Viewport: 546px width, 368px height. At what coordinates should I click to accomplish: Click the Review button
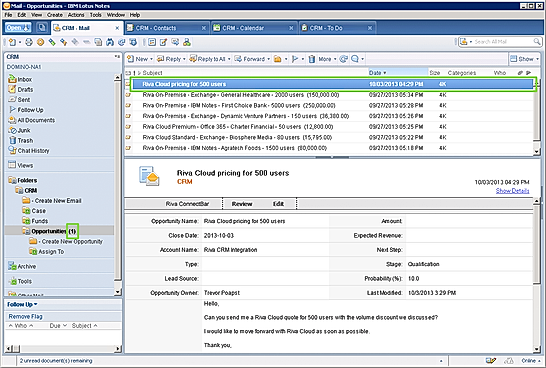242,204
